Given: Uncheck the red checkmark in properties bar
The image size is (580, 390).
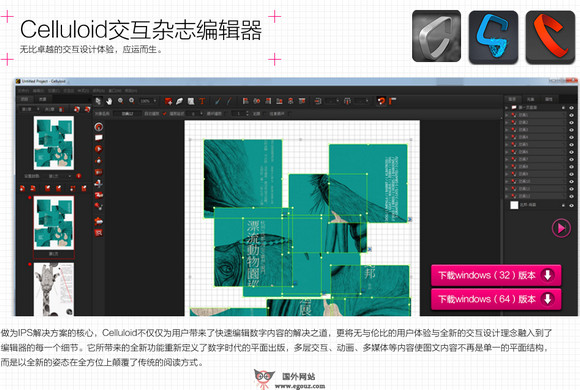Looking at the screenshot, I should pyautogui.click(x=165, y=114).
